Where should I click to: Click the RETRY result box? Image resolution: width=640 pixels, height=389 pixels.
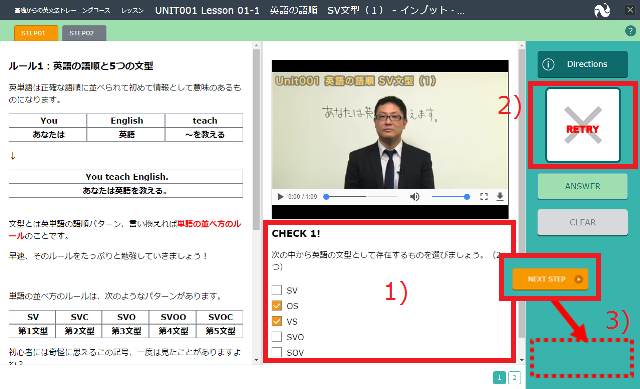pyautogui.click(x=583, y=125)
